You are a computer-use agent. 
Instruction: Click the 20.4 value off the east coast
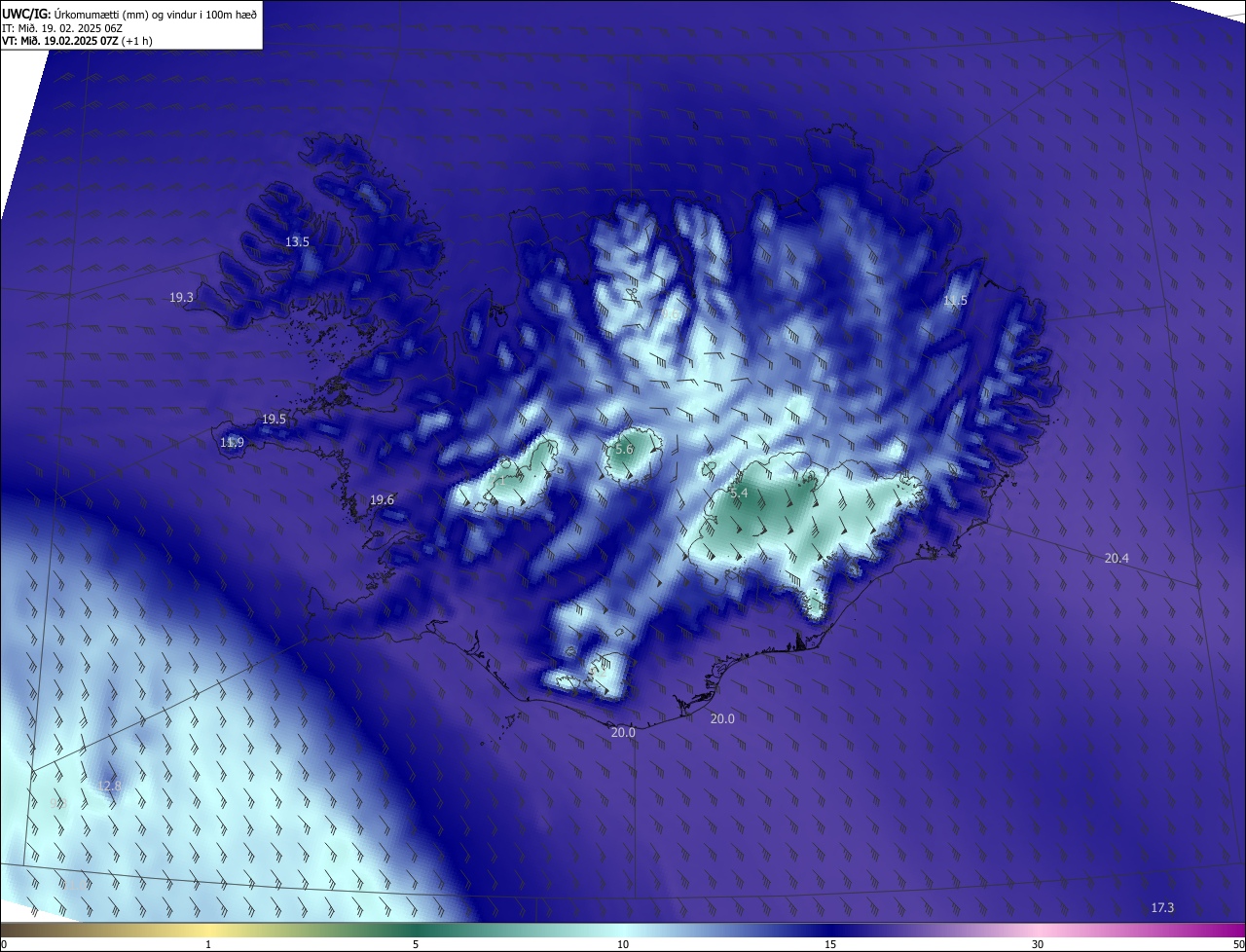pyautogui.click(x=1117, y=559)
